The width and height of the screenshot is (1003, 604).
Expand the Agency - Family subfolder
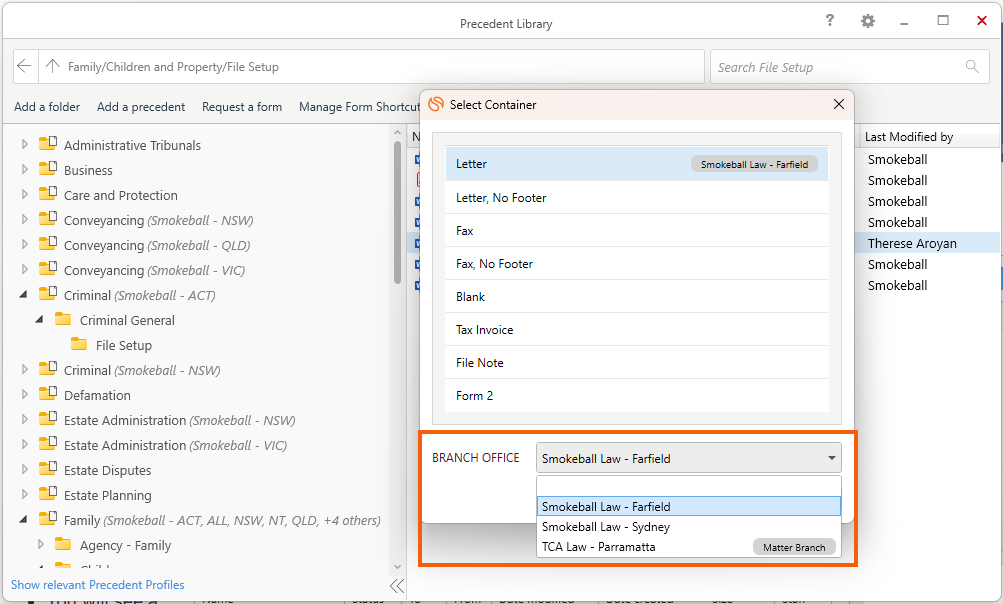(x=40, y=544)
